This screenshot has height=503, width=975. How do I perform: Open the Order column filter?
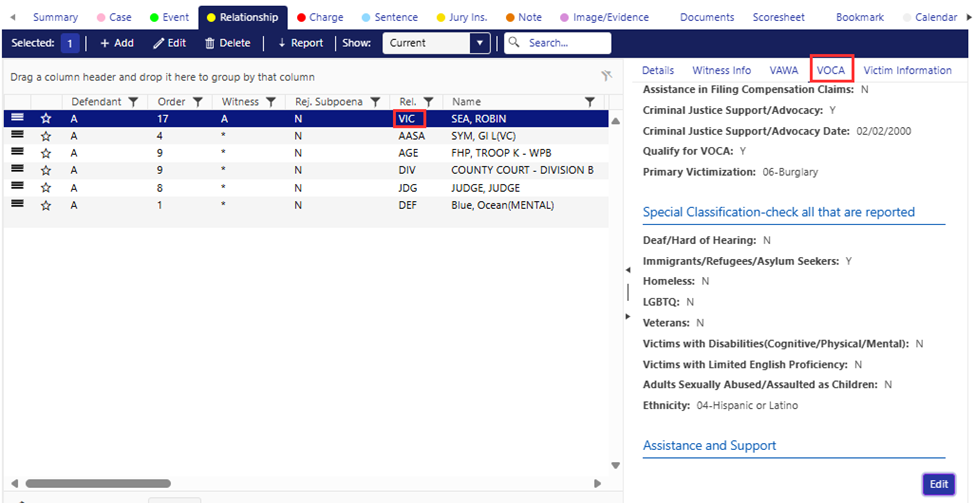tap(198, 102)
